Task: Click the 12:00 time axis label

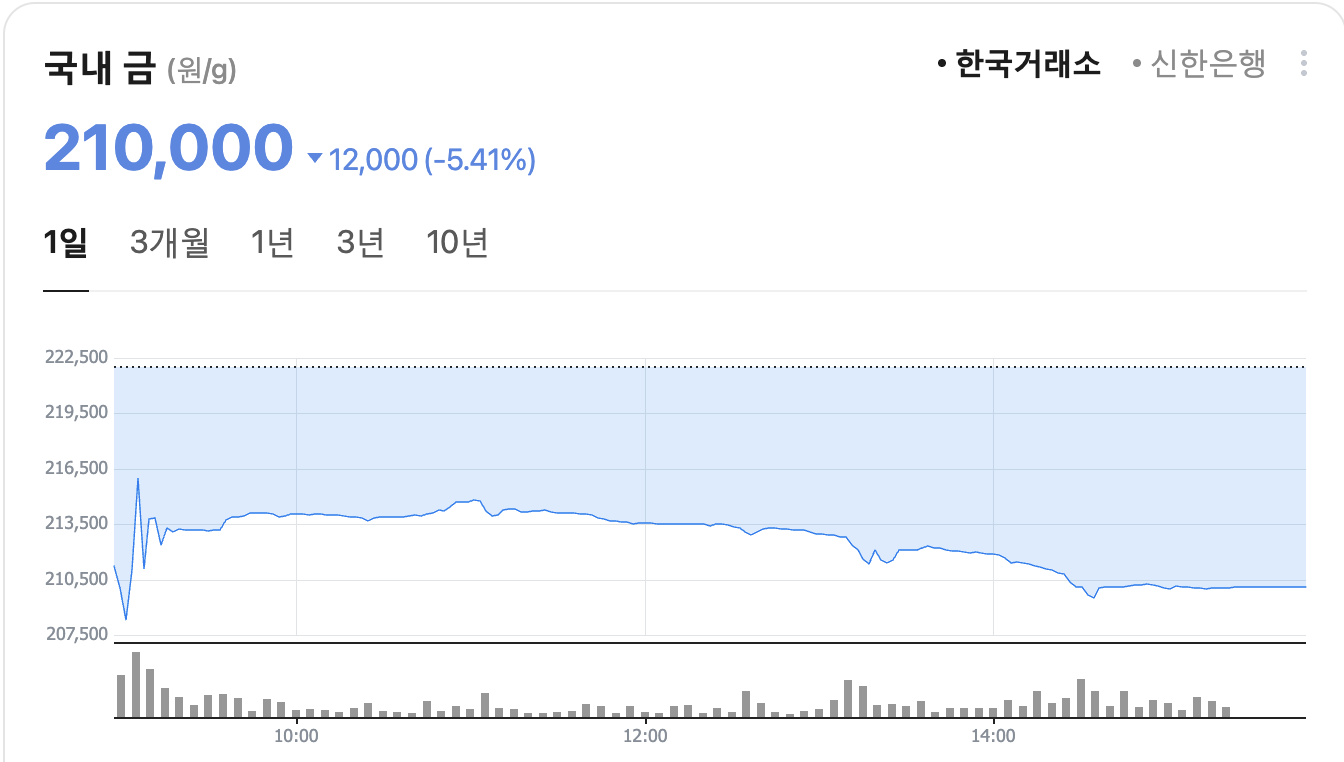Action: point(645,737)
